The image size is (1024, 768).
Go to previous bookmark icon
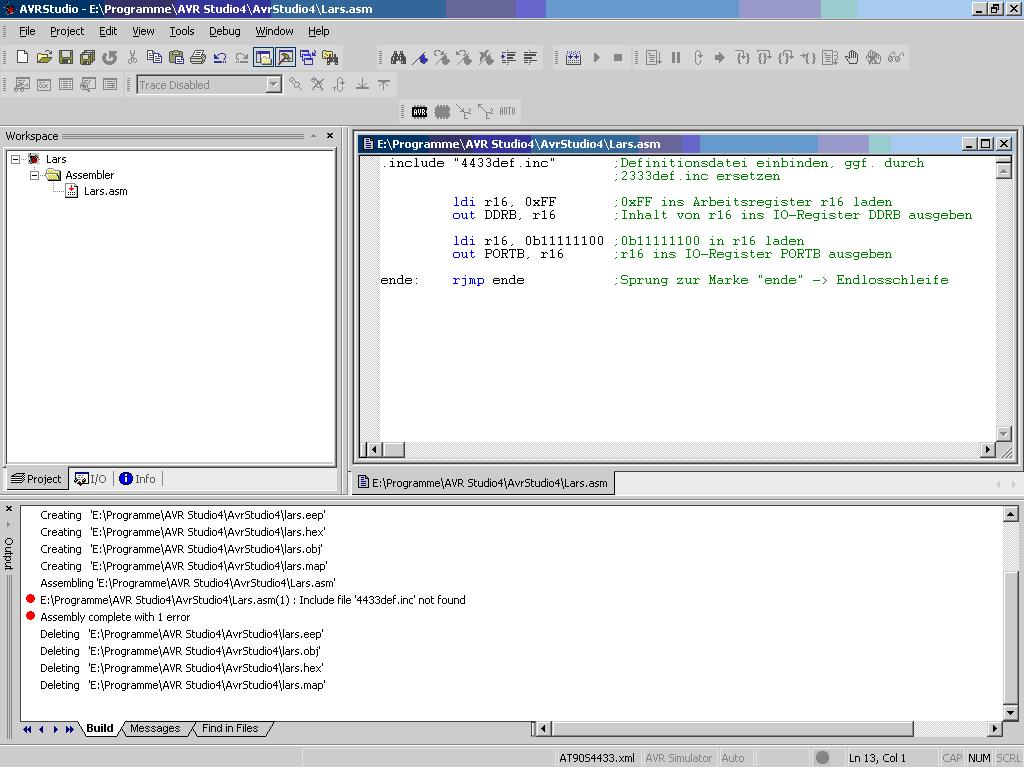pos(464,57)
